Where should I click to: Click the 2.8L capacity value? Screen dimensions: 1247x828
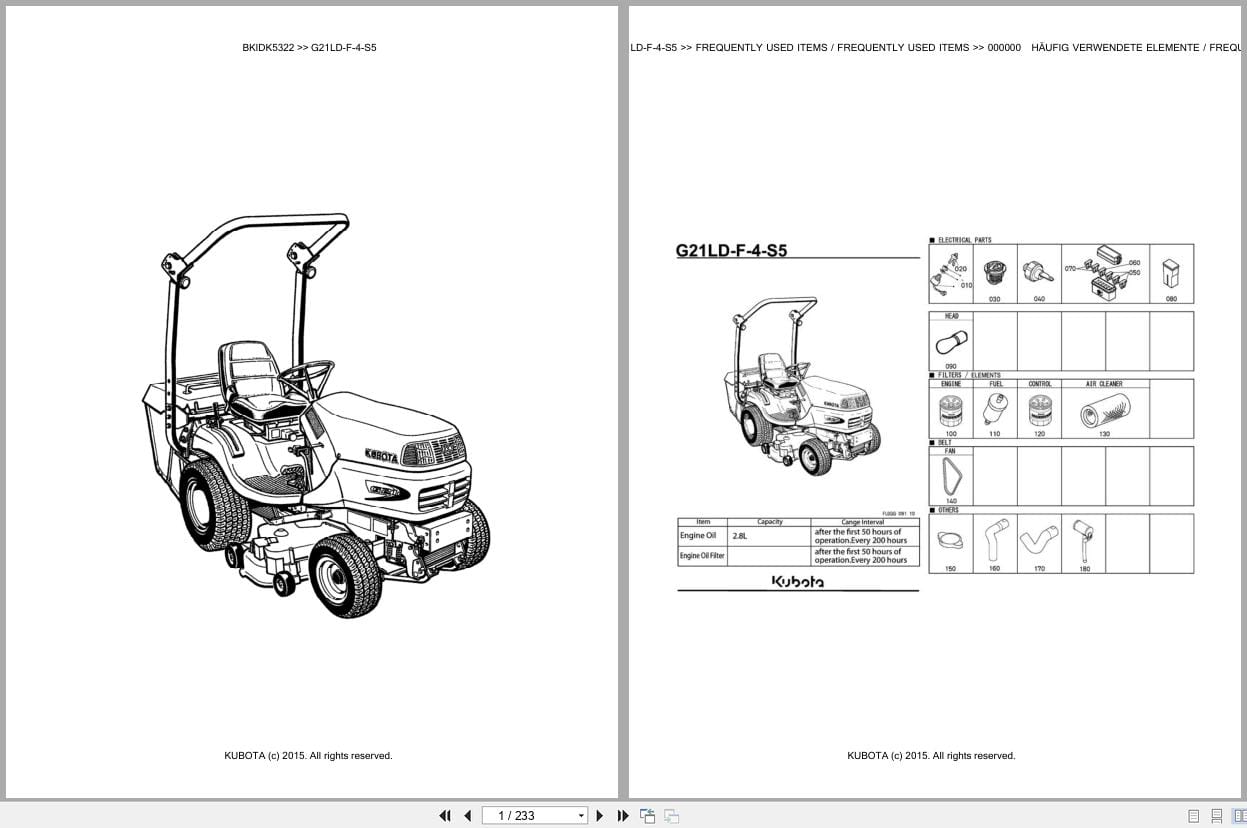click(x=740, y=537)
